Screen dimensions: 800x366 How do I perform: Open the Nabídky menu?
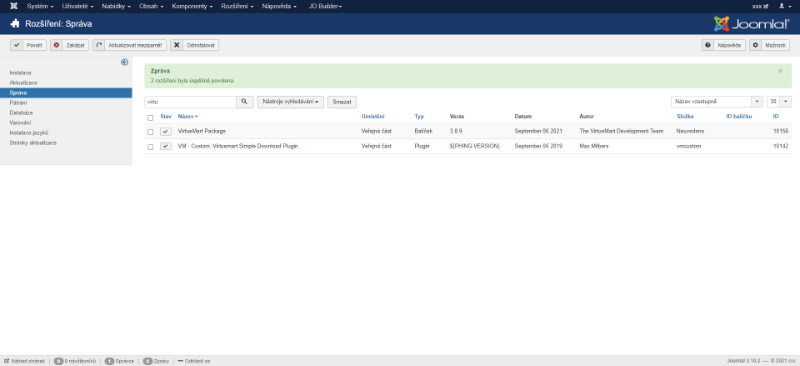(x=116, y=6)
